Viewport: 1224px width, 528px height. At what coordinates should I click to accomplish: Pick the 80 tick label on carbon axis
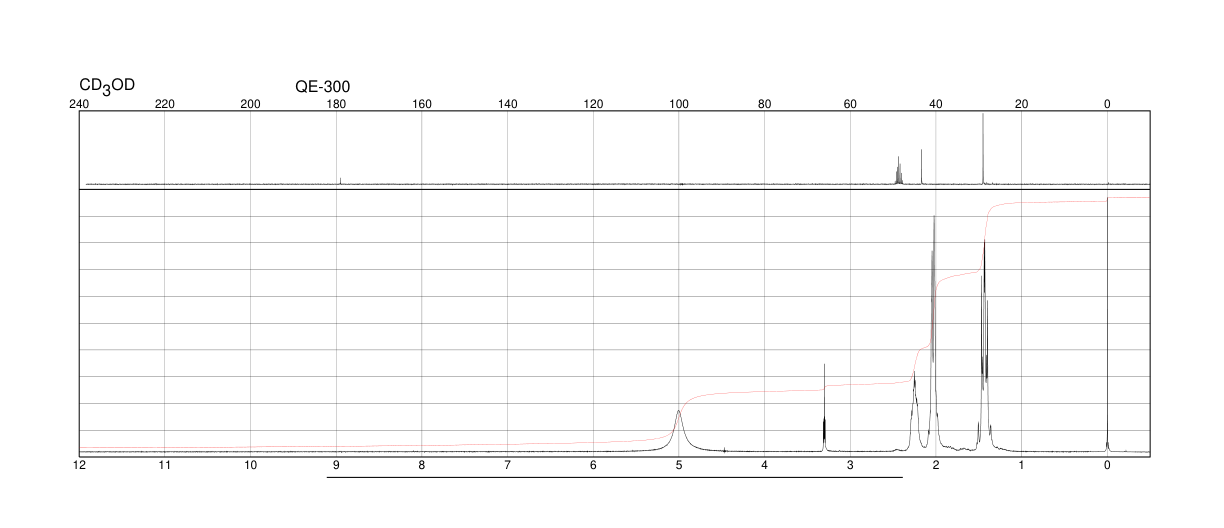(764, 104)
